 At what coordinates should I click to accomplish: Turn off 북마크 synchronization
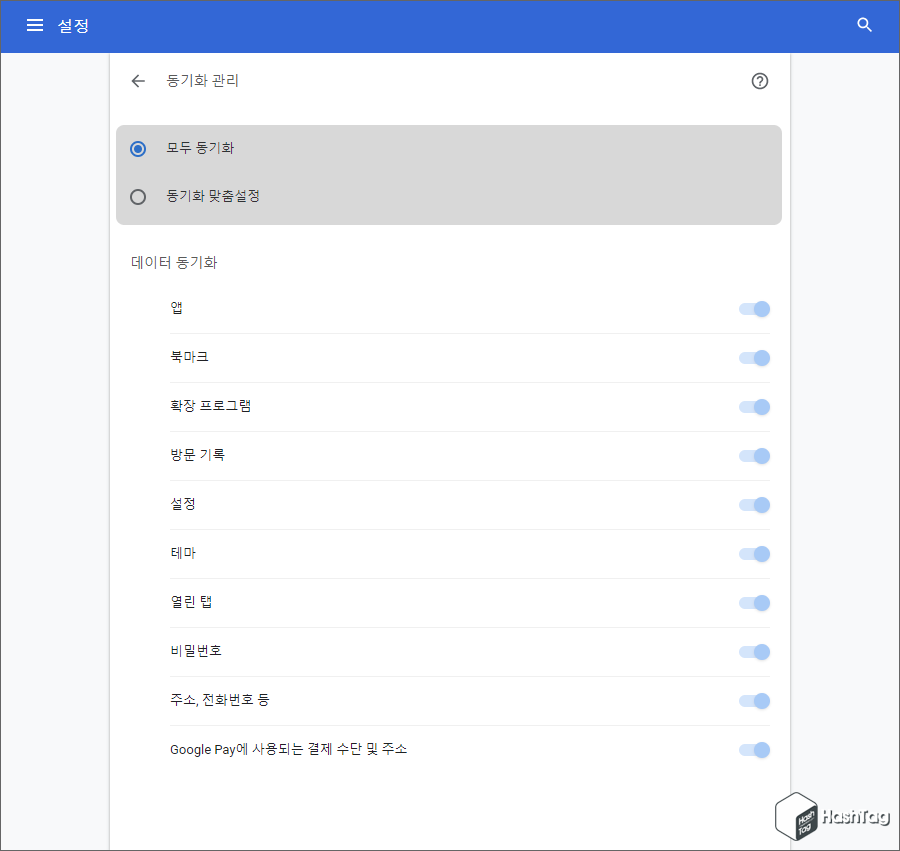tap(754, 358)
